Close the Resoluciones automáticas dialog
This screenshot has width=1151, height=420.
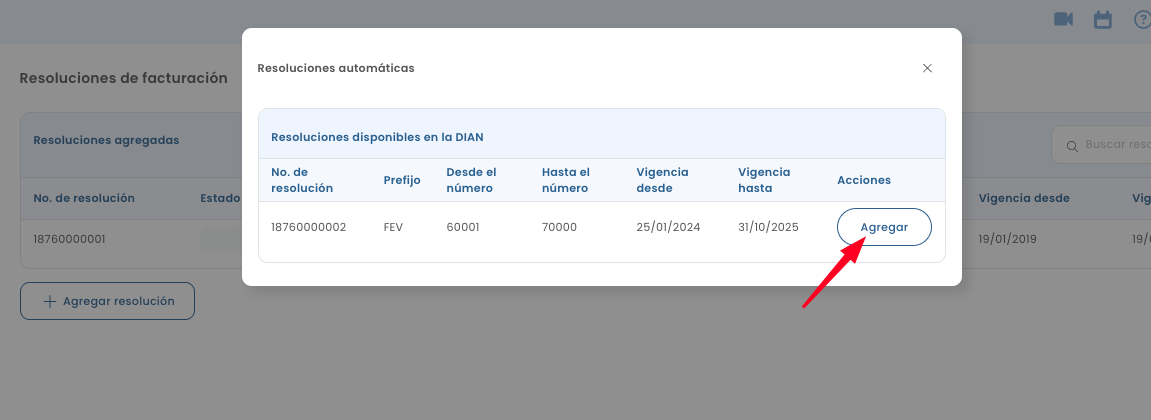point(927,68)
